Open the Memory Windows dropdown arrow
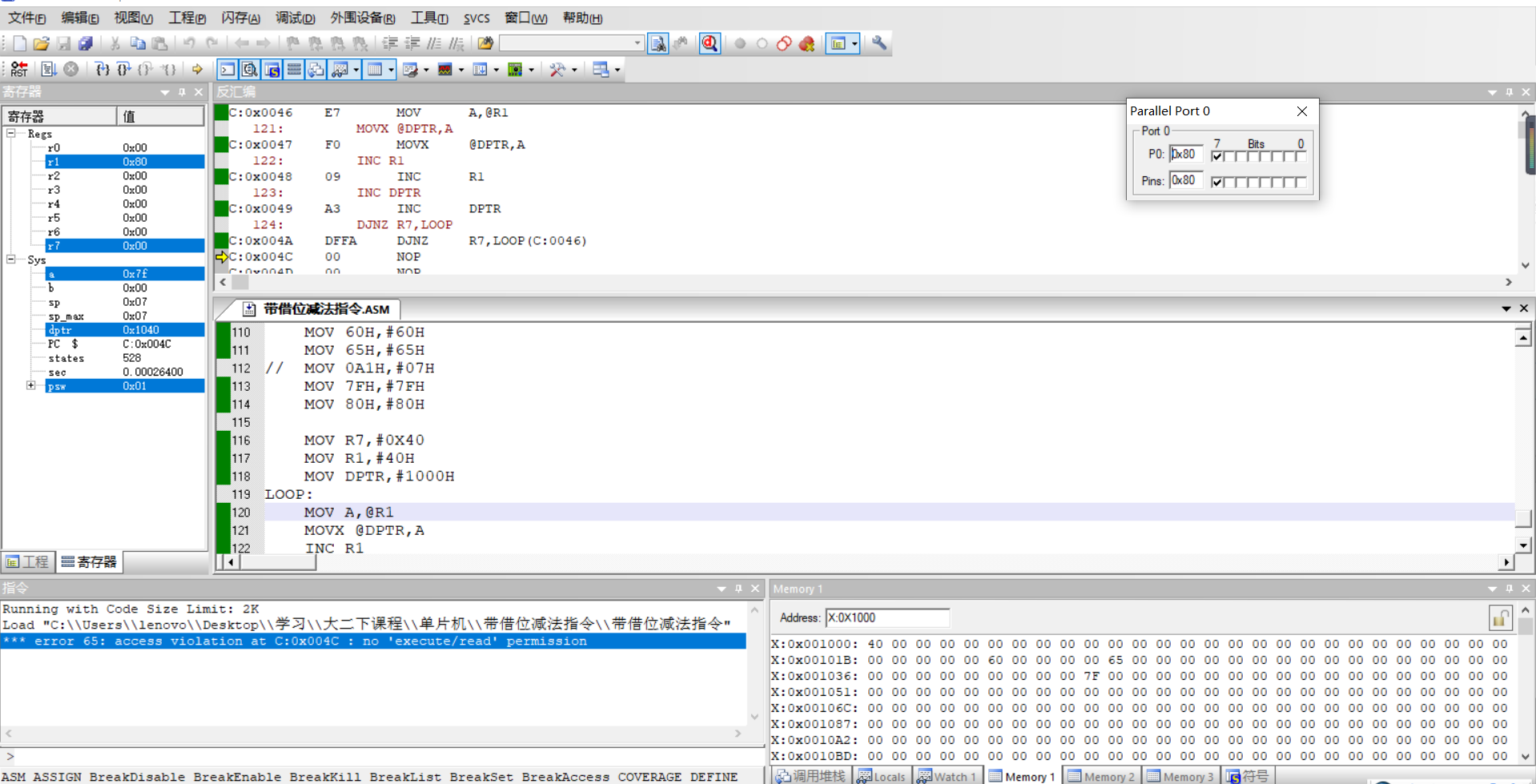The image size is (1536, 784). point(391,70)
